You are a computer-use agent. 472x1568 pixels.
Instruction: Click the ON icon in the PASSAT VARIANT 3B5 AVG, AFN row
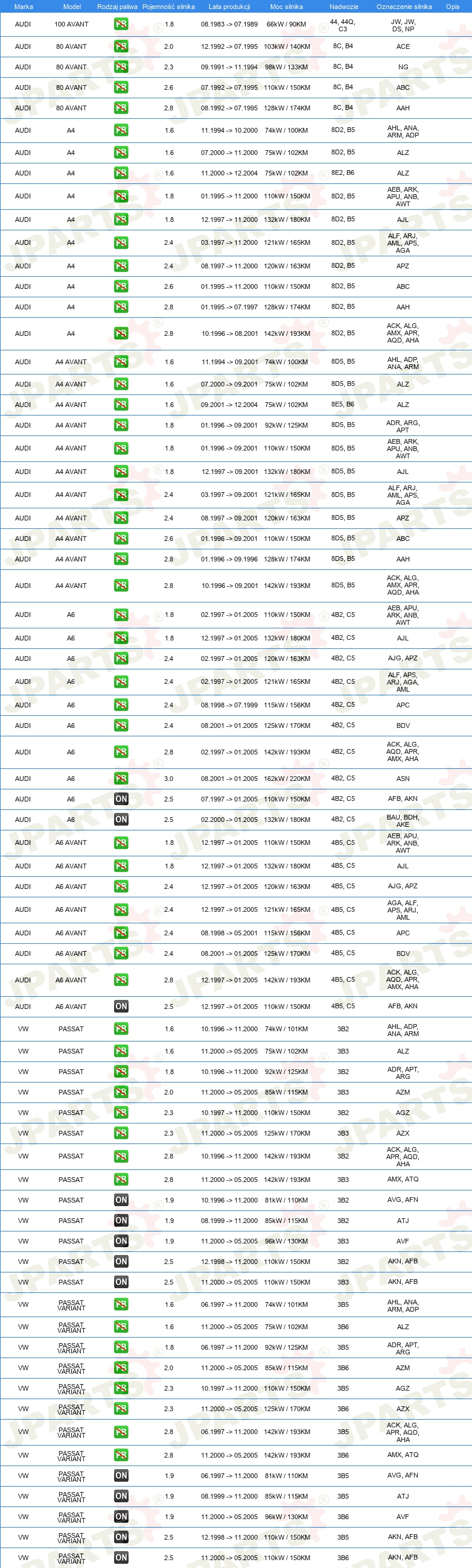pos(121,1476)
